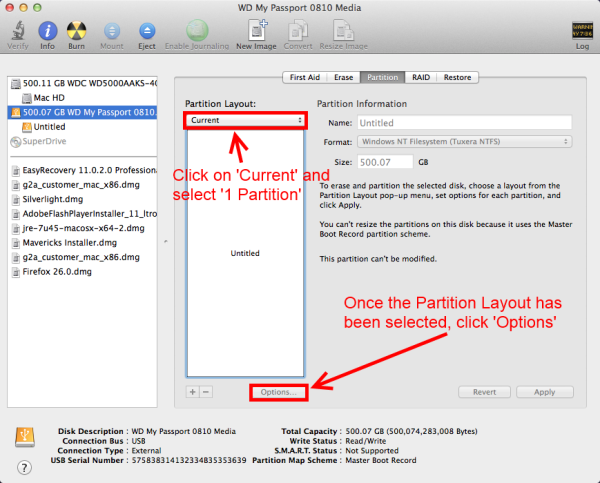Screen dimensions: 600x483
Task: Select the Mac HD volume
Action: pyautogui.click(x=82, y=98)
